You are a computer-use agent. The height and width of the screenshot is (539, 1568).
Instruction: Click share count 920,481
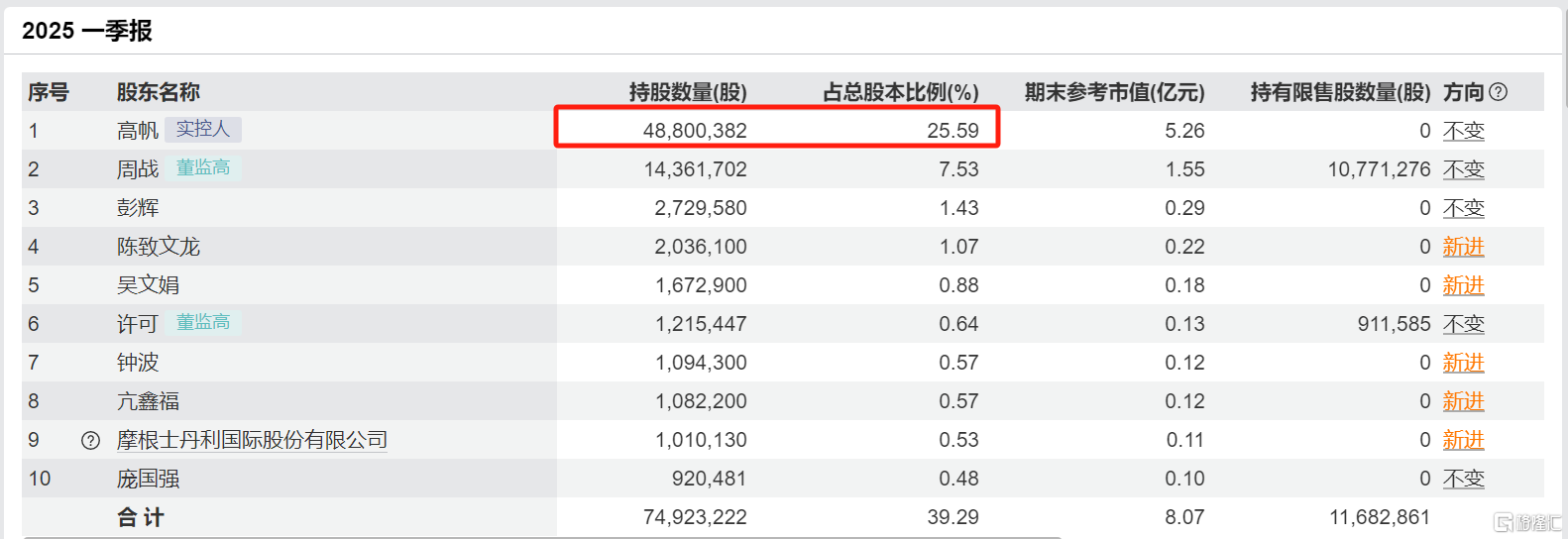click(x=710, y=479)
